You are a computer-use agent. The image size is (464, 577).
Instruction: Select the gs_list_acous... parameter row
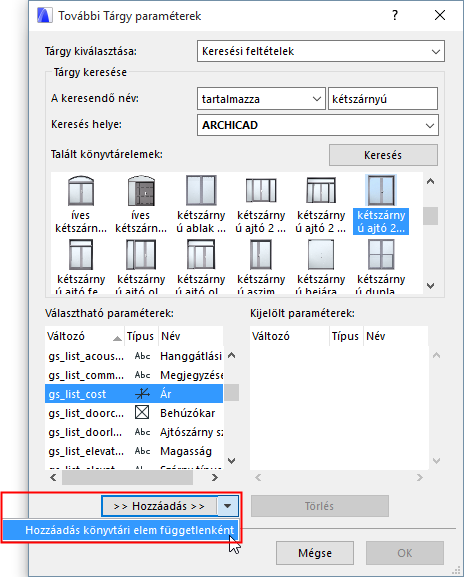point(134,356)
